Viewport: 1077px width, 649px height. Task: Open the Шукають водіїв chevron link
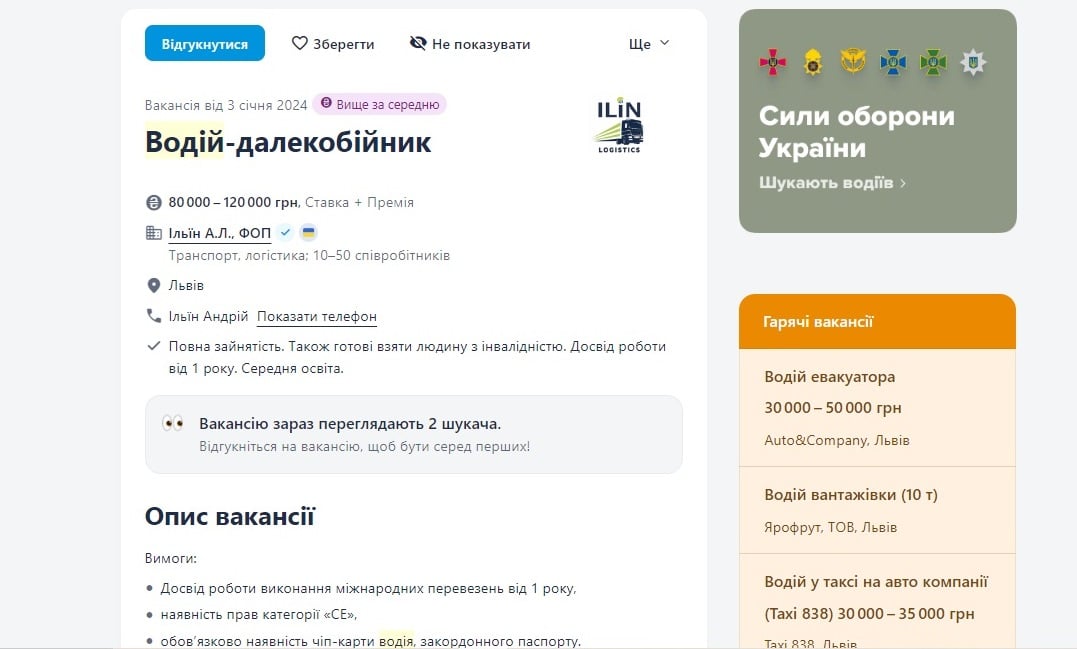tap(832, 183)
